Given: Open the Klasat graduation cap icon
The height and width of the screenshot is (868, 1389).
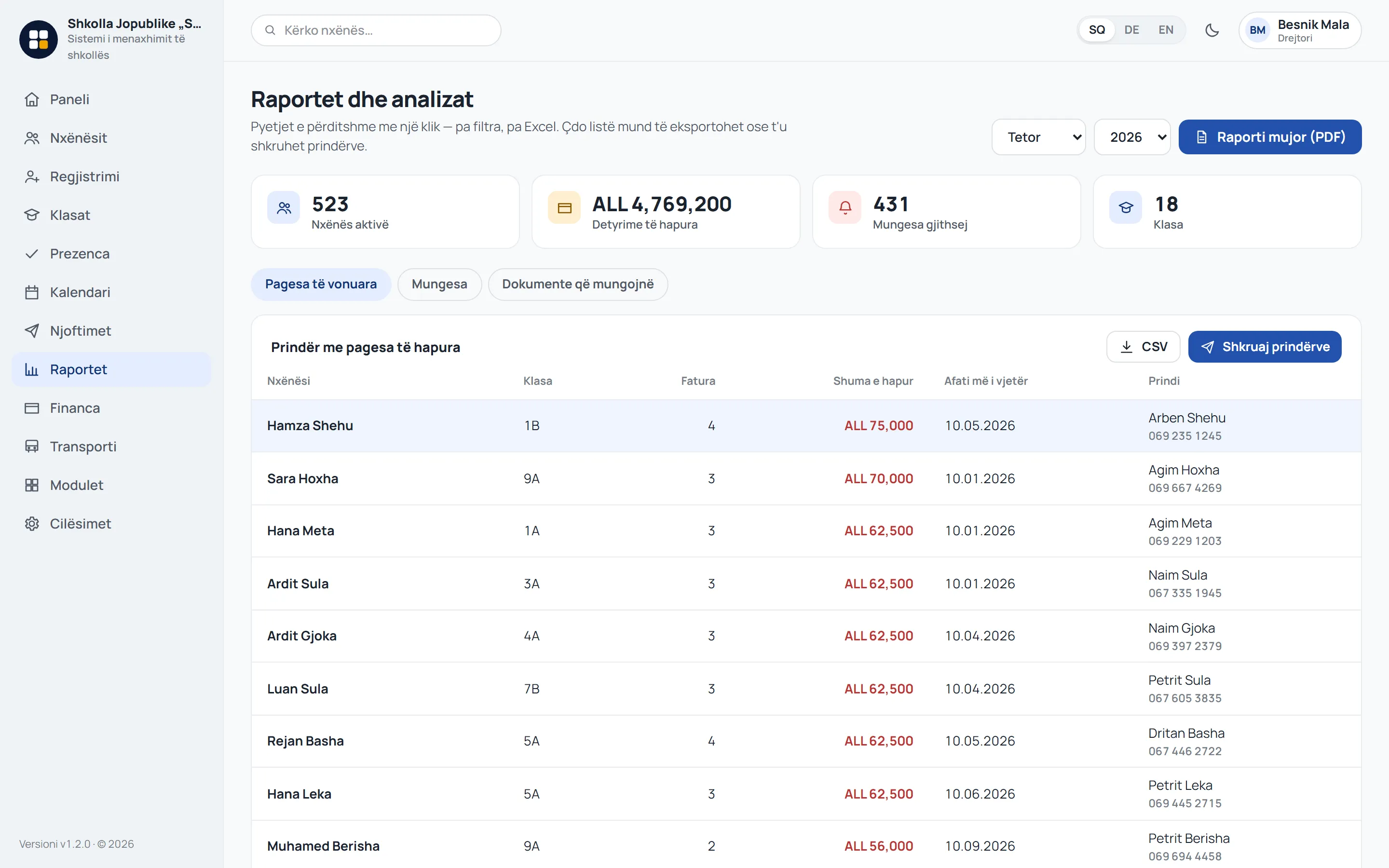Looking at the screenshot, I should (x=32, y=215).
